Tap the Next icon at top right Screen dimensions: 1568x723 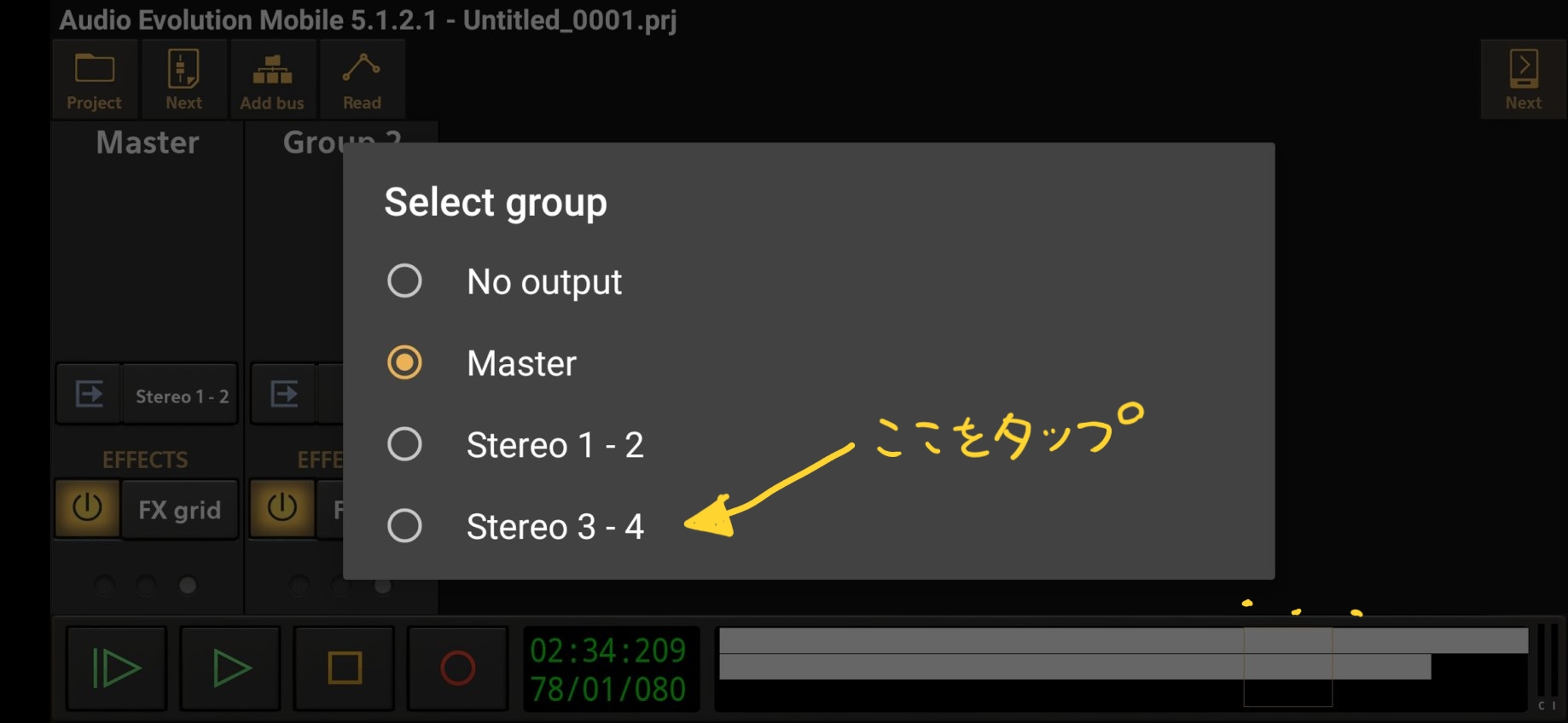coord(1523,79)
